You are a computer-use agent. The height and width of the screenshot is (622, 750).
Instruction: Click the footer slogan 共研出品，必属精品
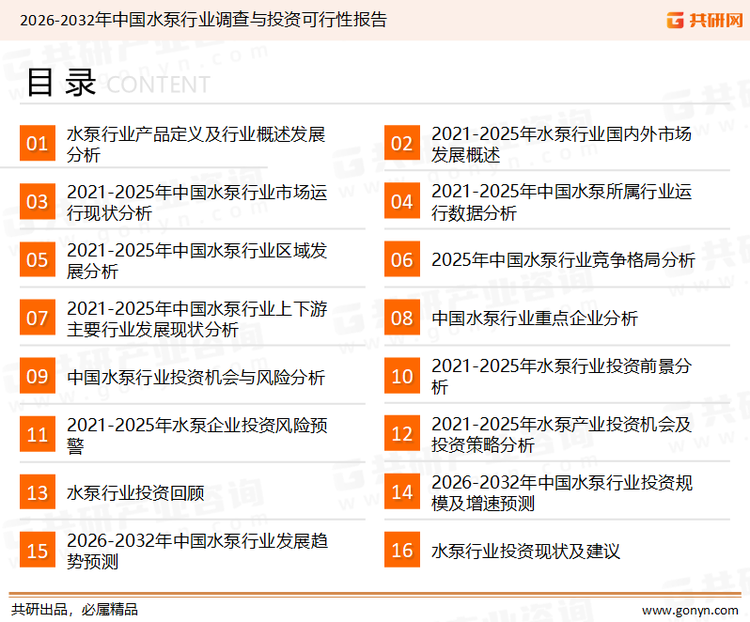[x=75, y=610]
